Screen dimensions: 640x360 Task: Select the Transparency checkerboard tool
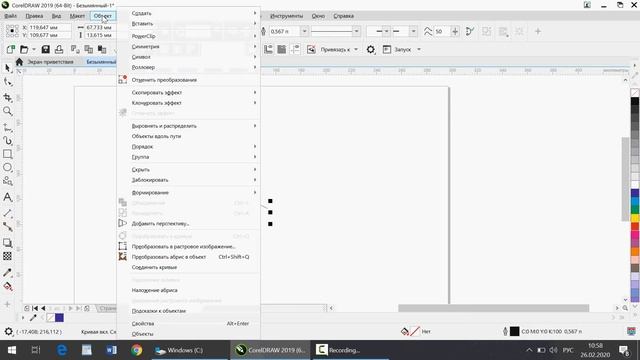[7, 256]
